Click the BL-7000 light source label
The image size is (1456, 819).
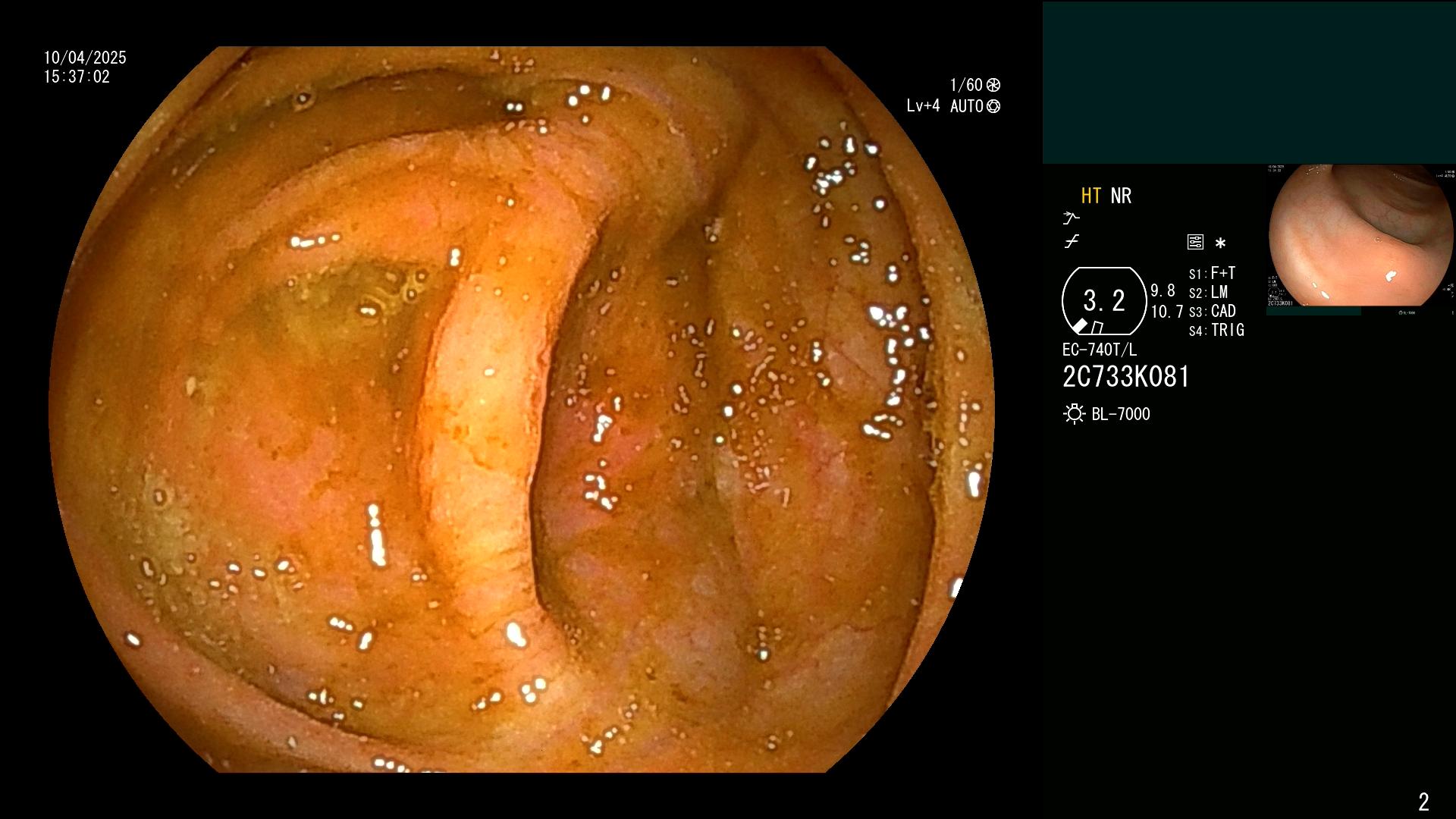(1121, 414)
